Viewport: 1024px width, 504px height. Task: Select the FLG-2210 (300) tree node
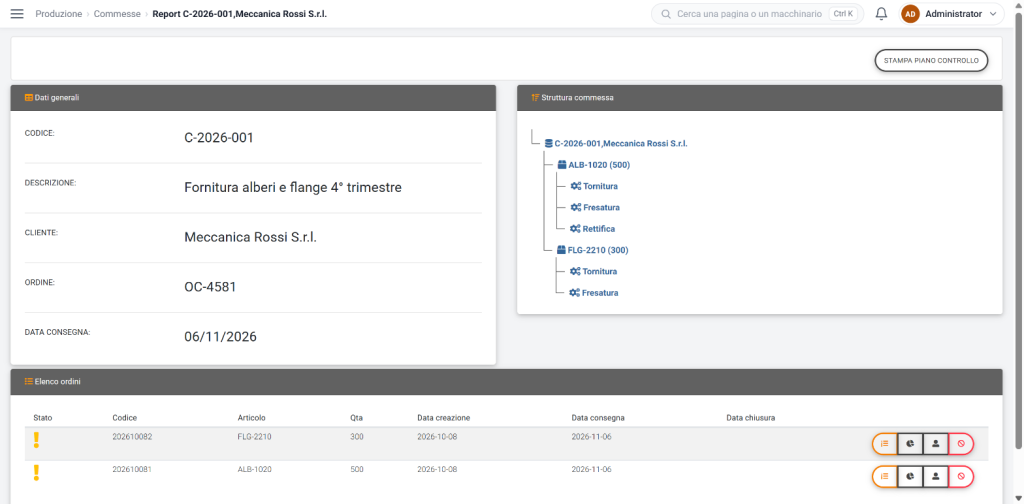593,249
